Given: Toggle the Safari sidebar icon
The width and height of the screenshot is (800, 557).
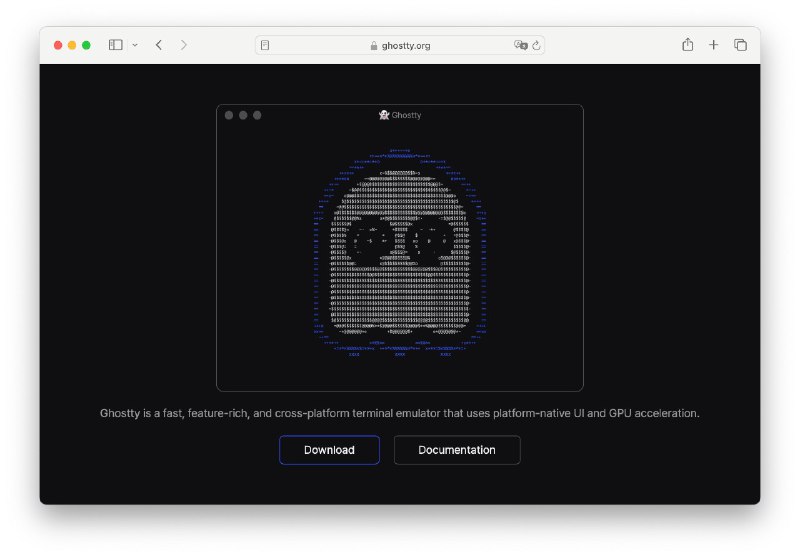Looking at the screenshot, I should pos(116,45).
